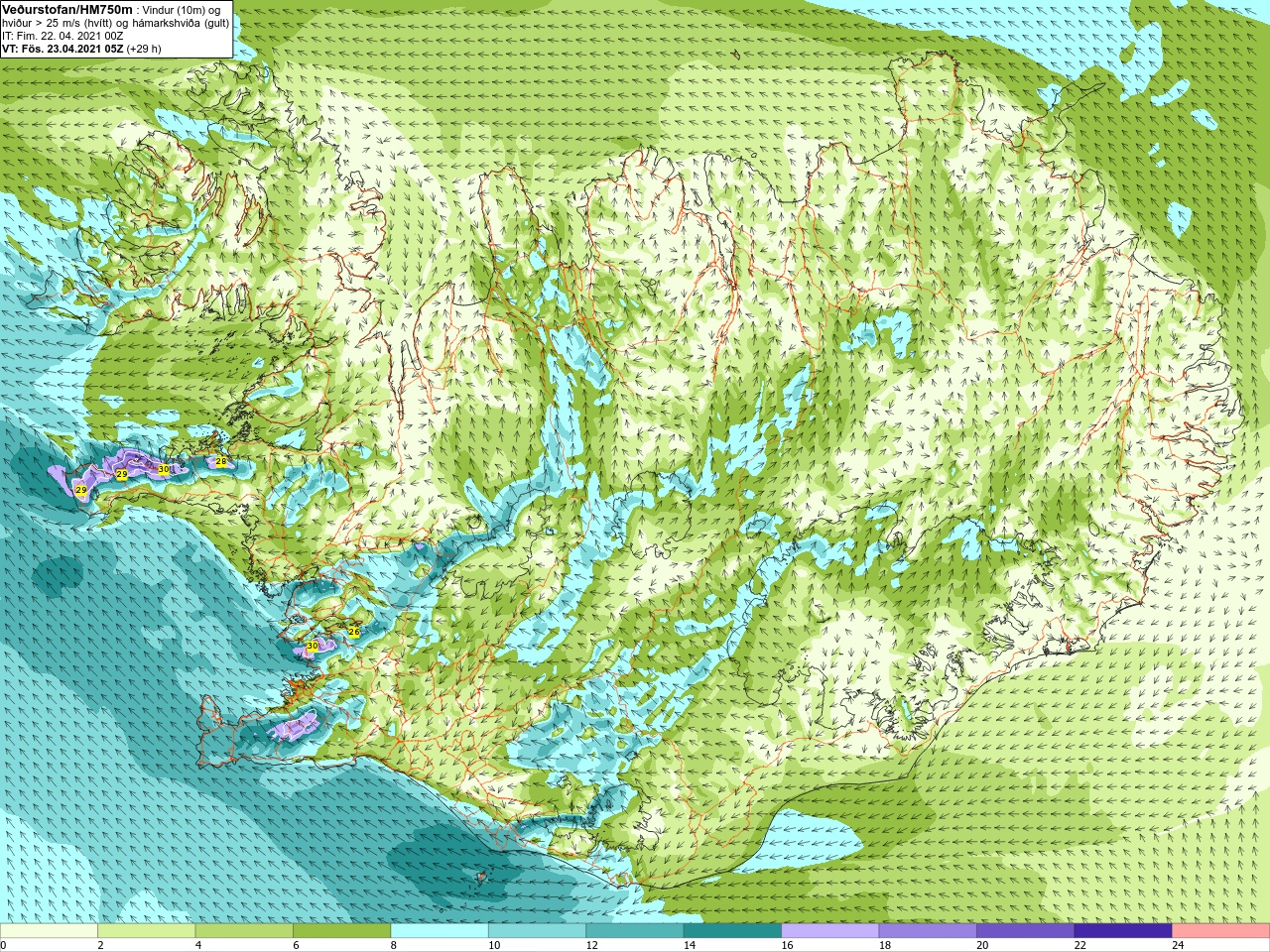Click the 16–18 m/s lavender legend swatch
The height and width of the screenshot is (952, 1270).
pos(830,931)
